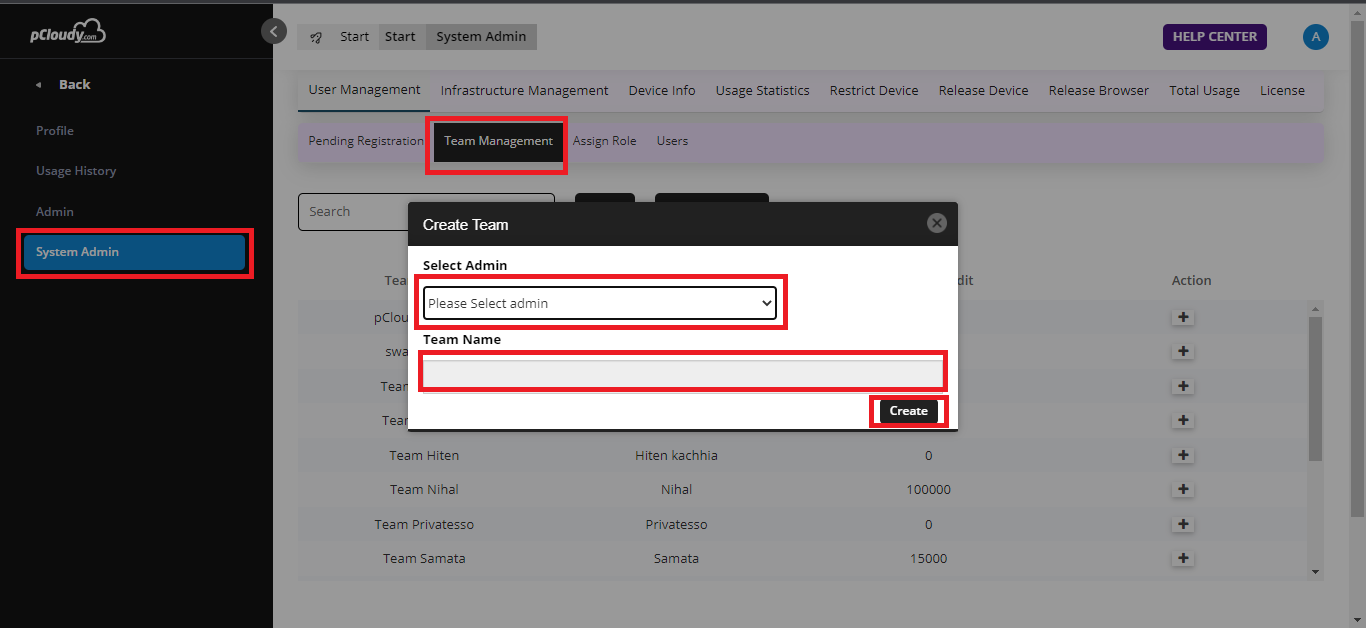Expand actions for the pClou team row

(1183, 317)
